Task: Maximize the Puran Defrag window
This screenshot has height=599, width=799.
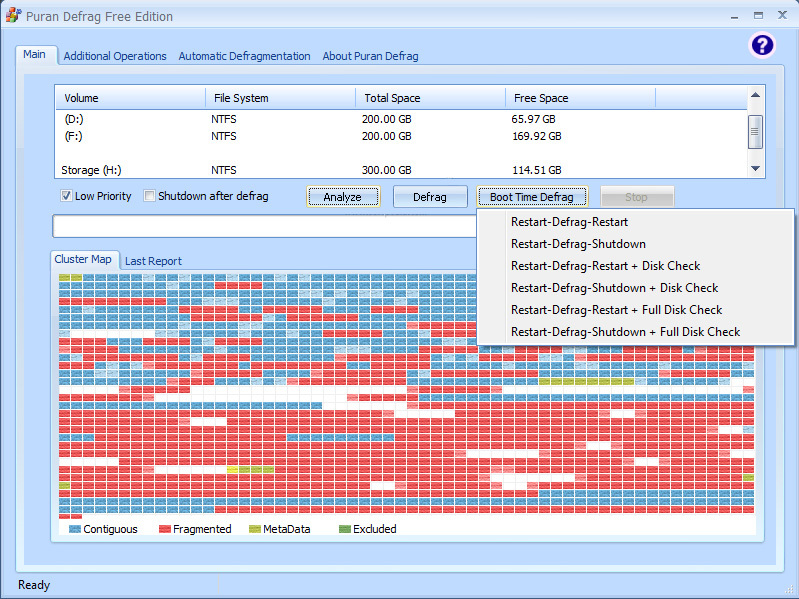Action: [759, 16]
